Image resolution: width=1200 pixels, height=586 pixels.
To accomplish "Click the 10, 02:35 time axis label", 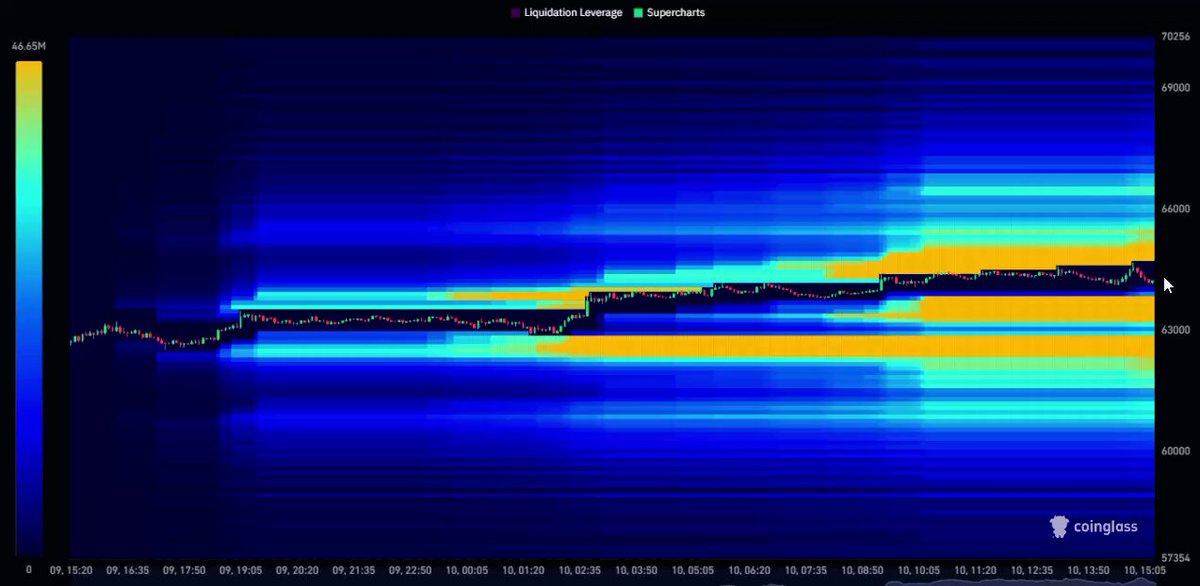I will point(579,570).
